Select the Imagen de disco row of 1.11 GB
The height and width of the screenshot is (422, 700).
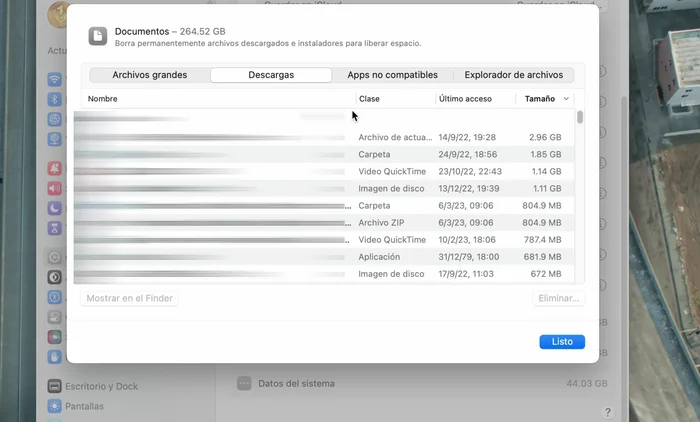click(324, 188)
